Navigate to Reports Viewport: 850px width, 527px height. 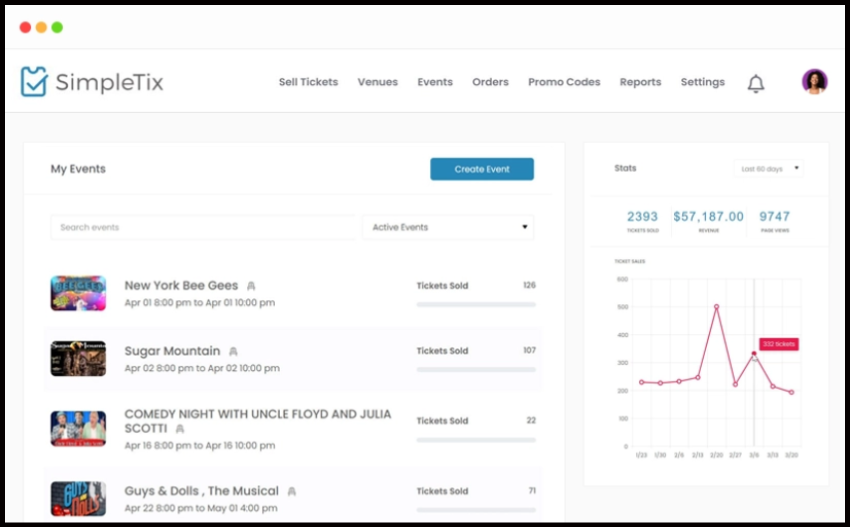pyautogui.click(x=640, y=82)
